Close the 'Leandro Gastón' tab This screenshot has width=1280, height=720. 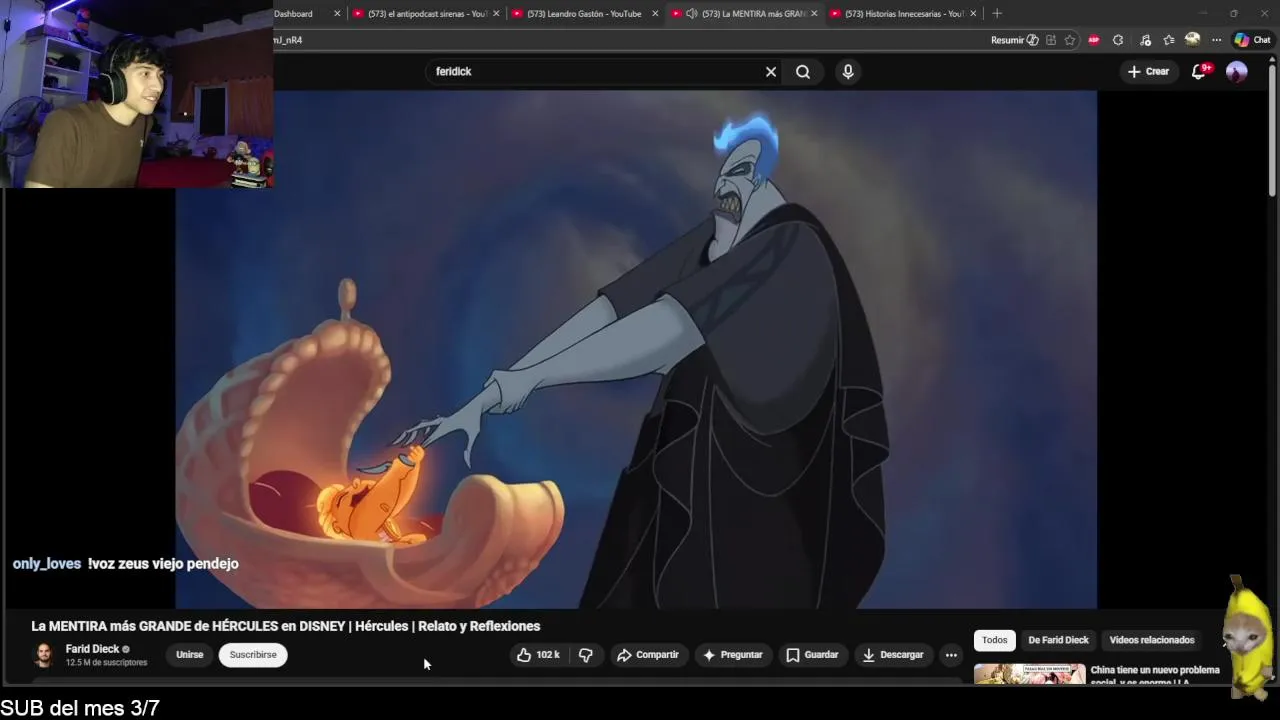click(655, 14)
